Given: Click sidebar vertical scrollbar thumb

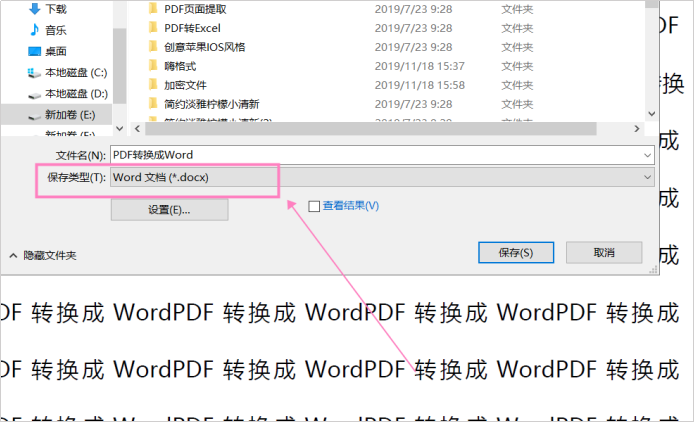Looking at the screenshot, I should click(x=119, y=65).
